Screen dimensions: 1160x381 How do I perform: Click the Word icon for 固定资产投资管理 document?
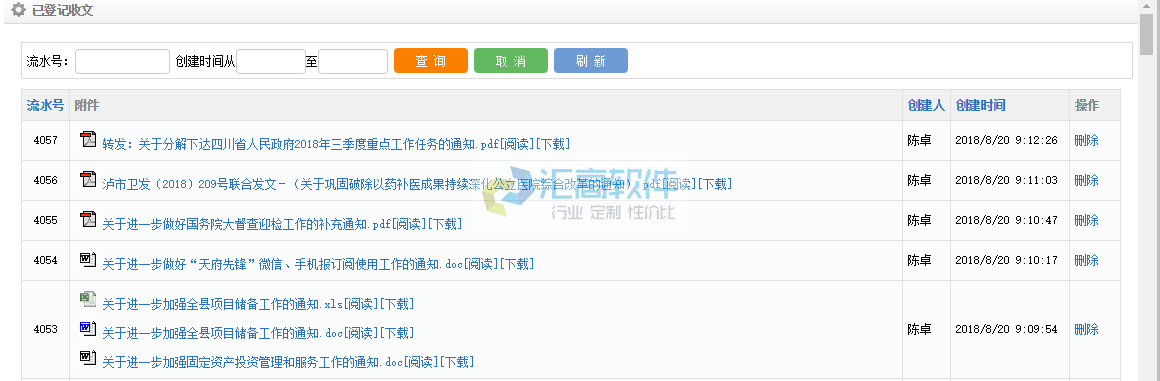88,357
